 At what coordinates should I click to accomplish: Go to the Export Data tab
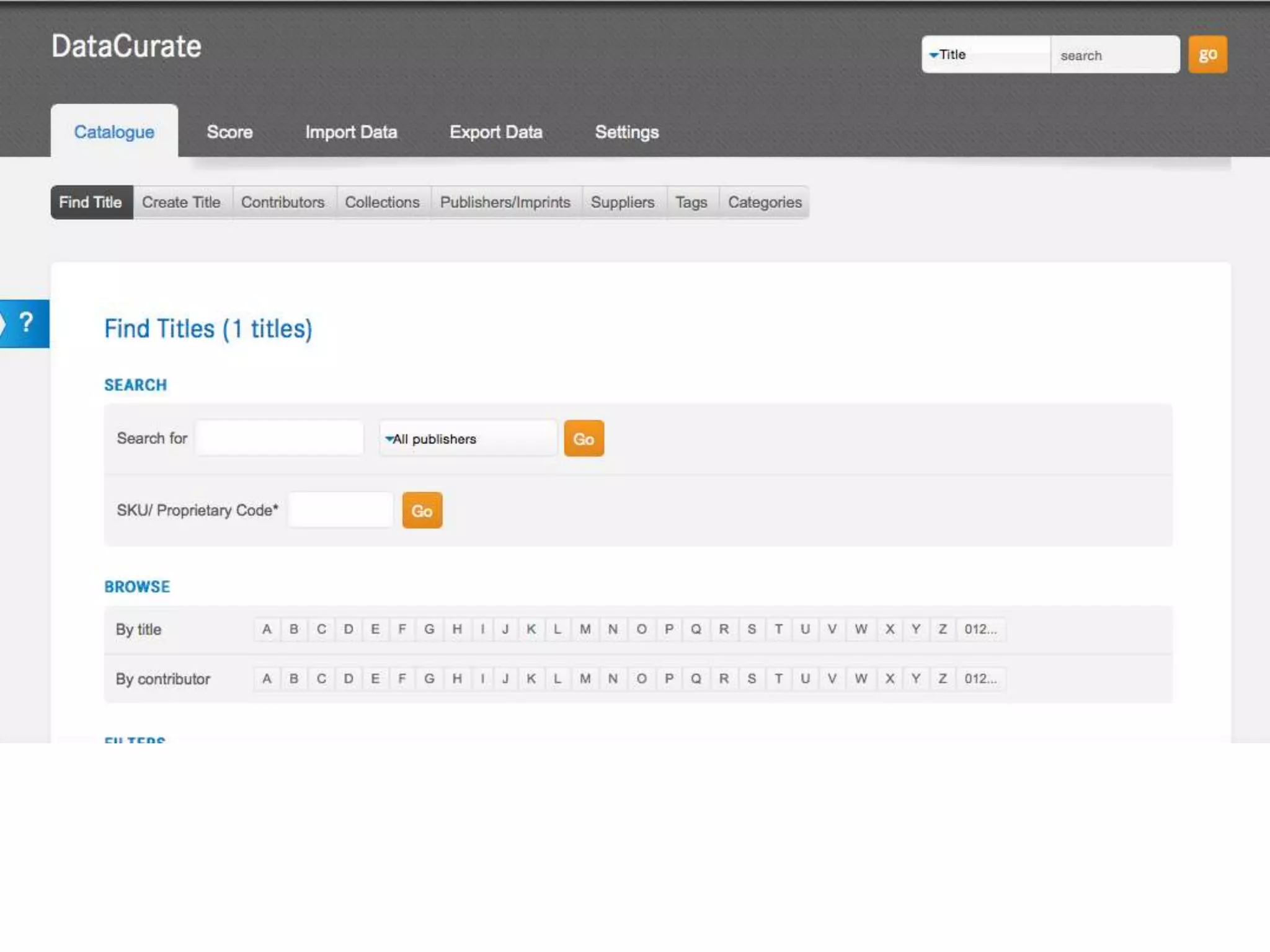pos(495,132)
